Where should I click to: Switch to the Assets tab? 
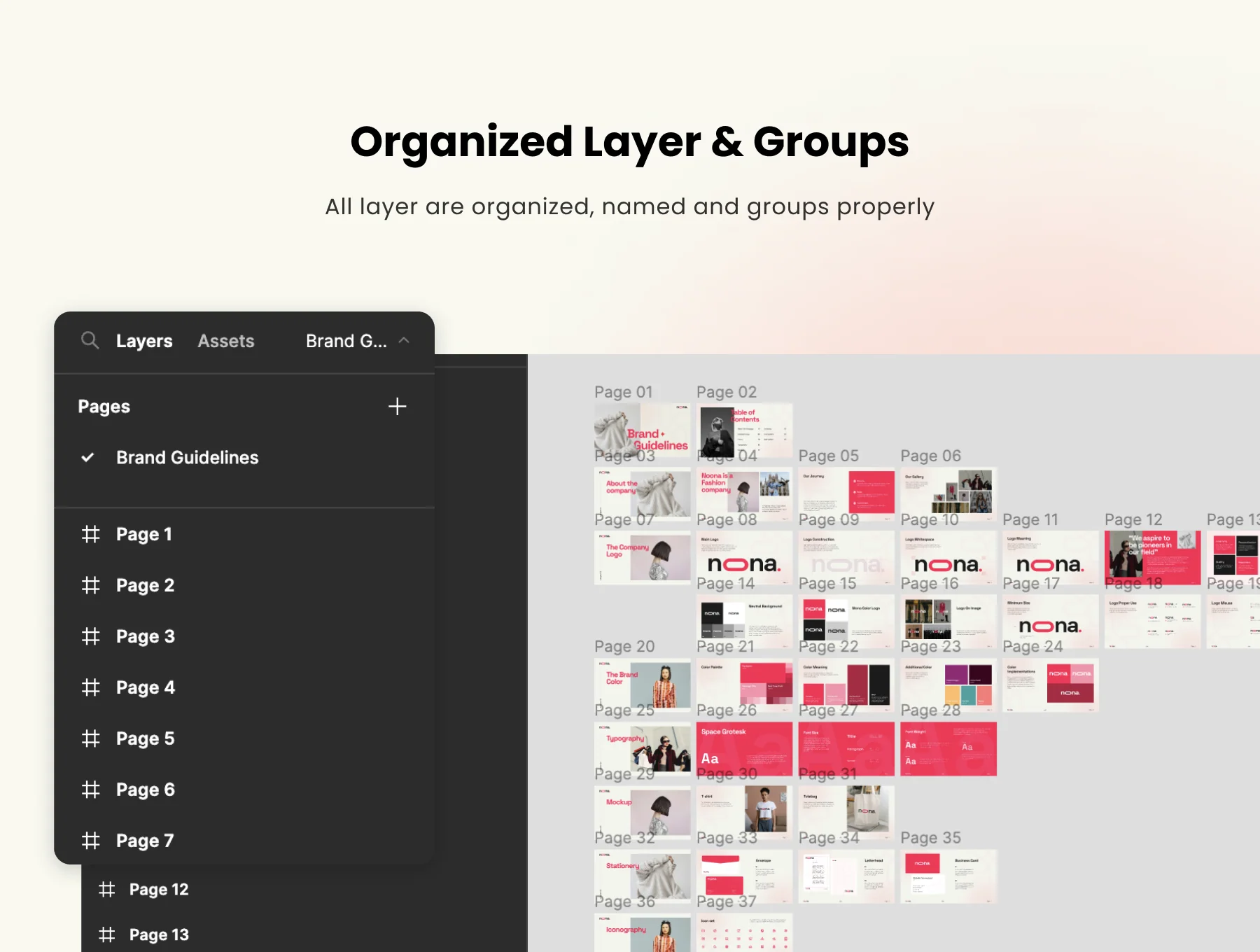tap(226, 341)
